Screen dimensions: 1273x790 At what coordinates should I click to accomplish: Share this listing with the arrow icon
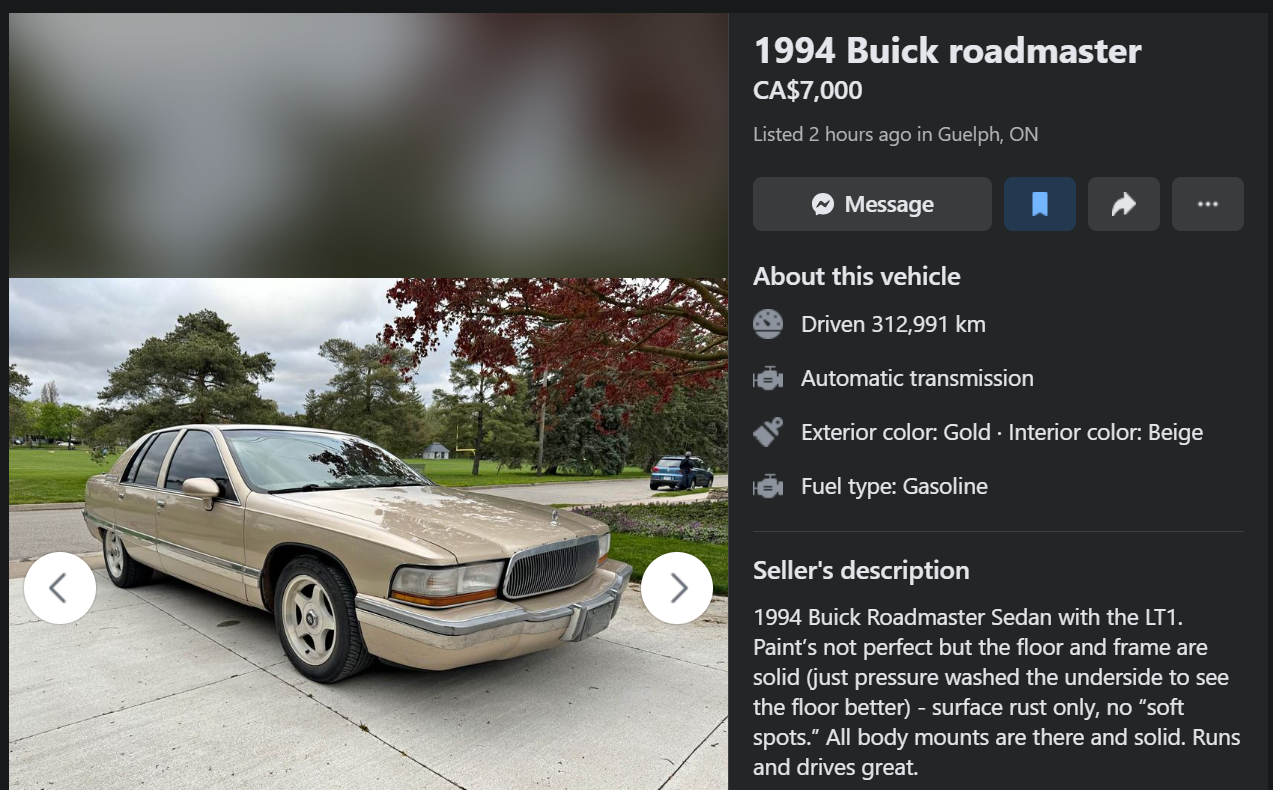click(x=1124, y=204)
